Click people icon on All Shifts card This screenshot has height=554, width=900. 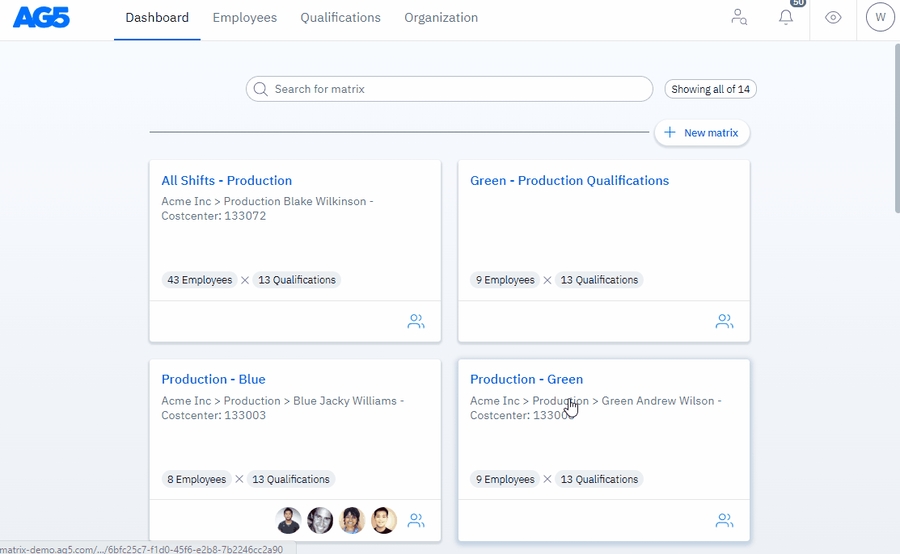(x=416, y=322)
